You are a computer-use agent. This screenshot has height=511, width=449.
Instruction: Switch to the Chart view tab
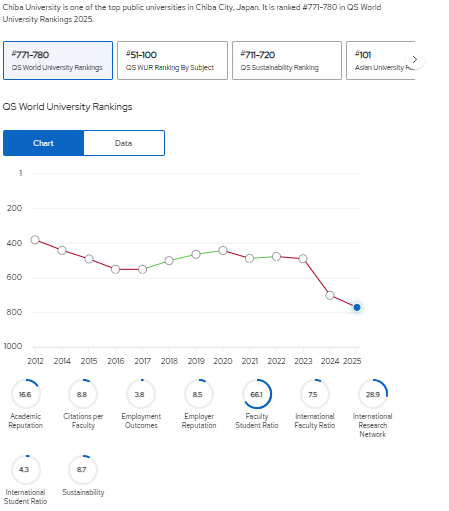(43, 143)
